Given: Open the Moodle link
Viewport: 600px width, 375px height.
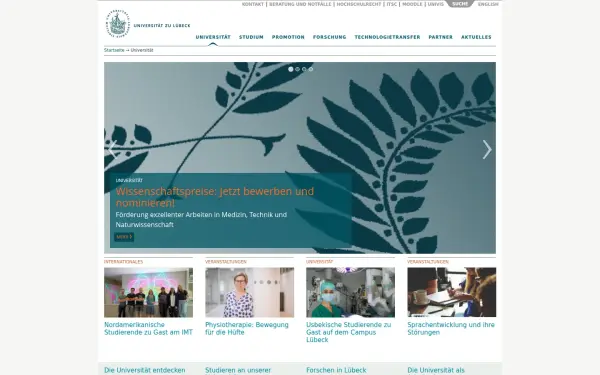Looking at the screenshot, I should [412, 4].
